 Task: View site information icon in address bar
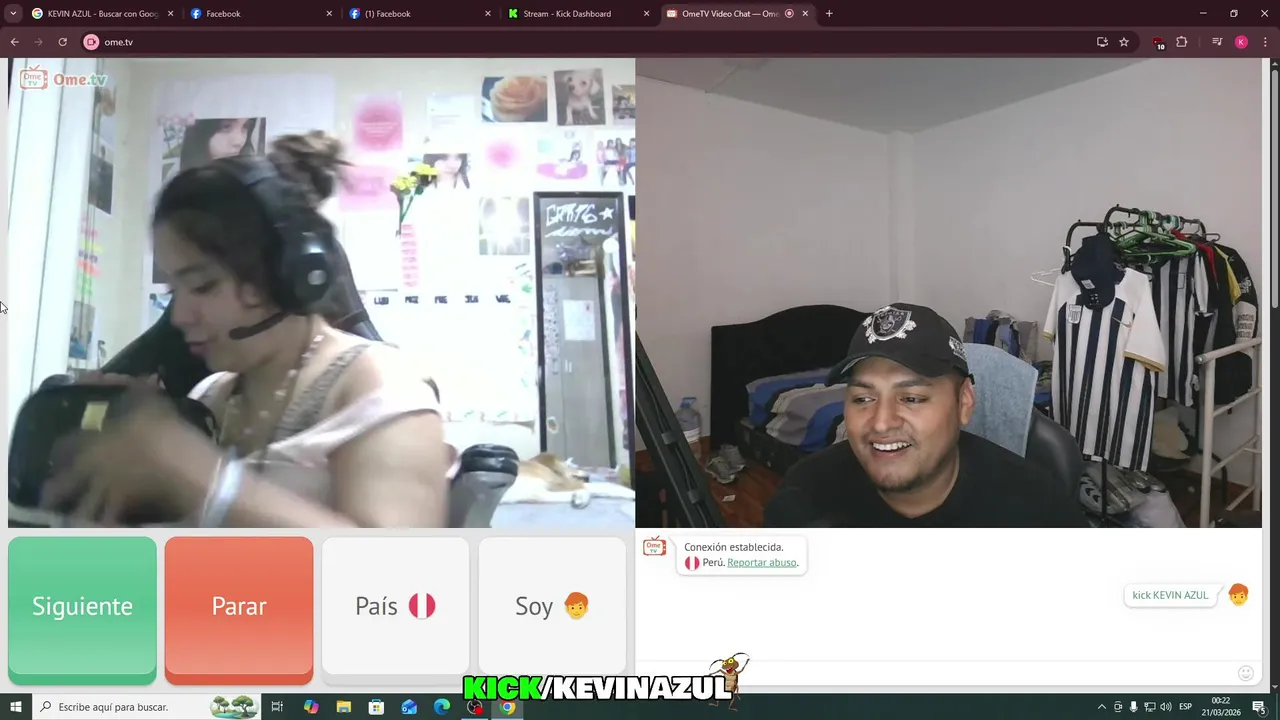[x=91, y=42]
